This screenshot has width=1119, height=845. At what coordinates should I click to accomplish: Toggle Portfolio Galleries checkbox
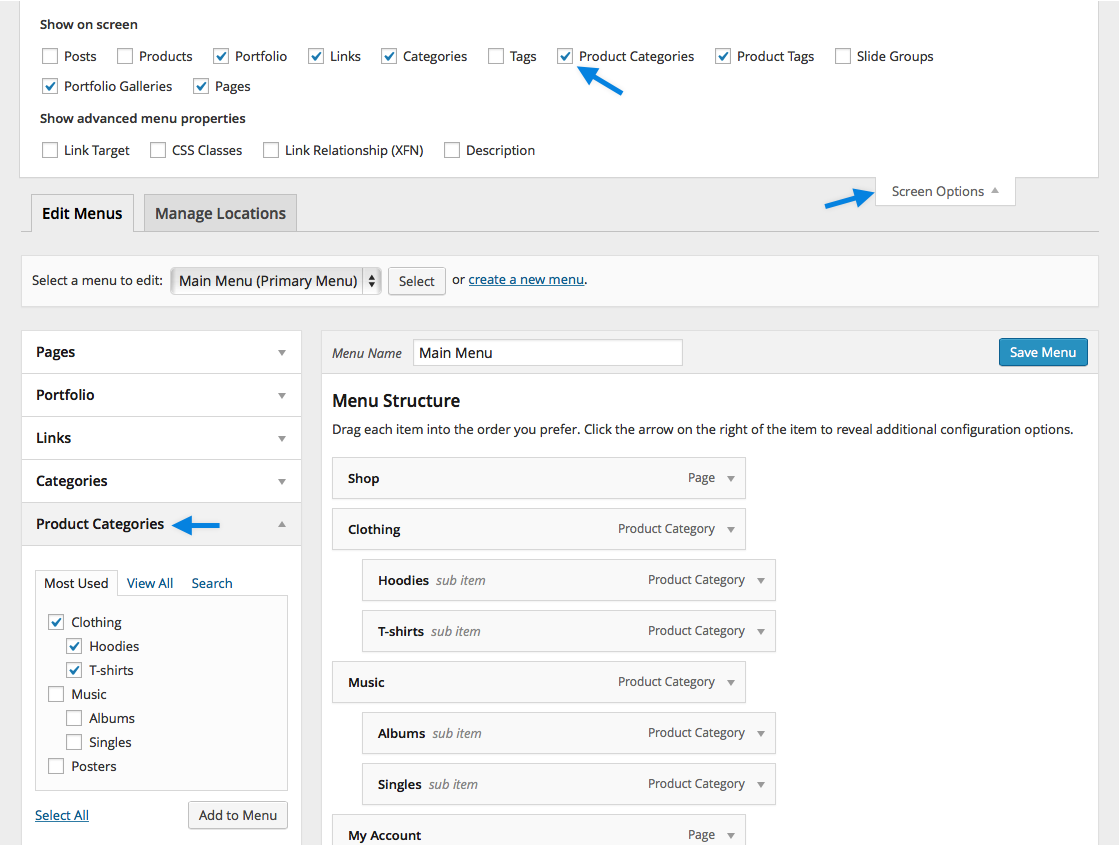(x=50, y=86)
